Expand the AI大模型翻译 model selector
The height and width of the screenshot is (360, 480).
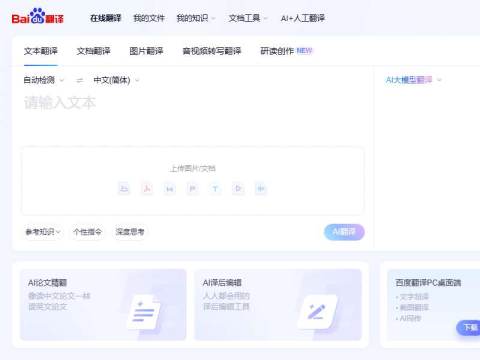click(x=413, y=80)
